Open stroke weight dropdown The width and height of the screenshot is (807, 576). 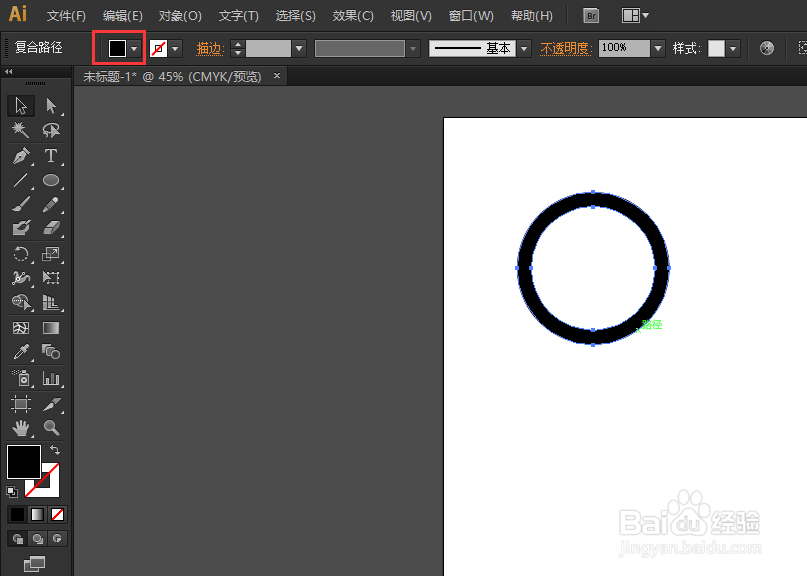pos(299,49)
